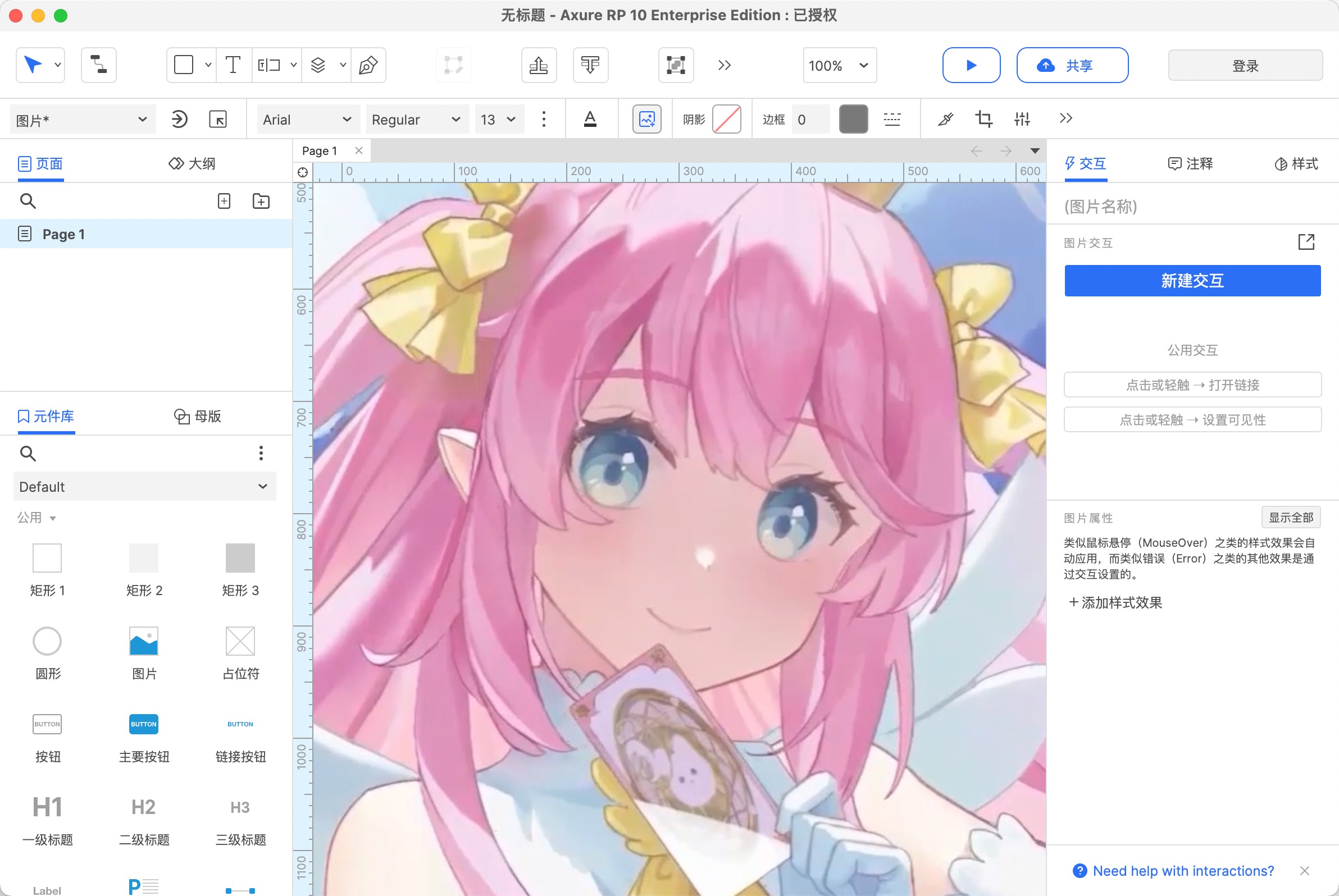Open the Default library dropdown
This screenshot has height=896, width=1339.
(x=145, y=487)
